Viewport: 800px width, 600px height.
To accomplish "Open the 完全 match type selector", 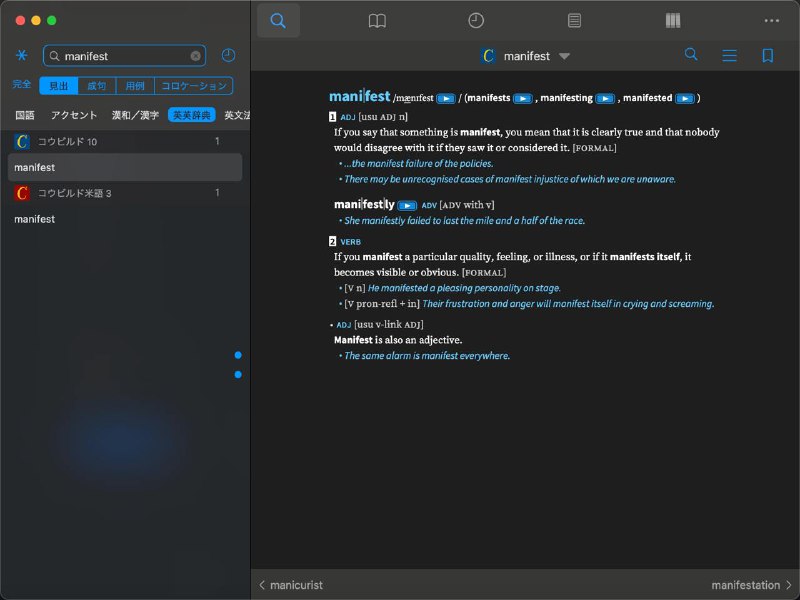I will click(x=22, y=86).
